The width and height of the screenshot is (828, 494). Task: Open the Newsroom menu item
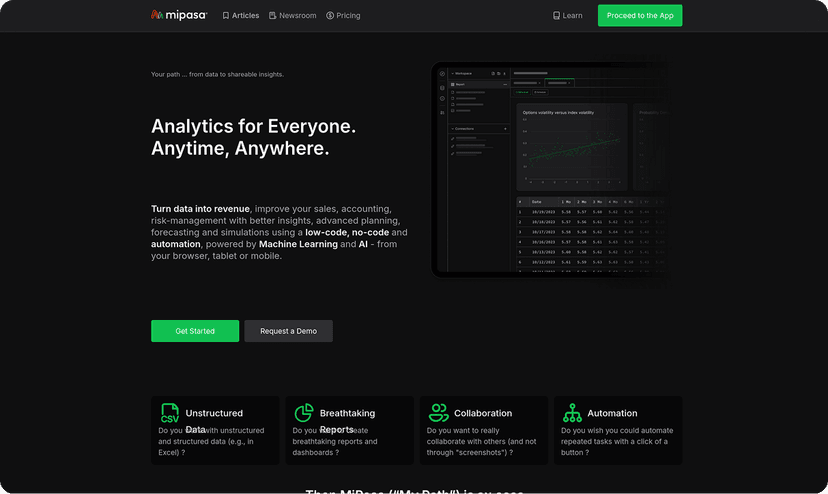point(292,16)
